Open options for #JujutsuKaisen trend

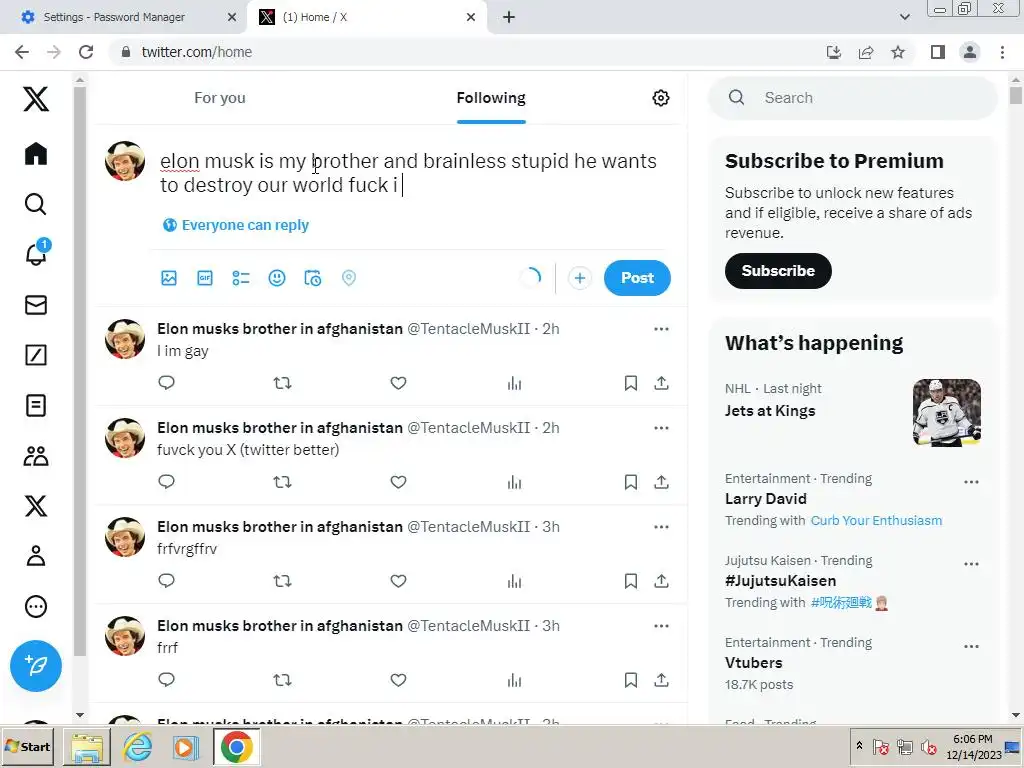pyautogui.click(x=971, y=564)
